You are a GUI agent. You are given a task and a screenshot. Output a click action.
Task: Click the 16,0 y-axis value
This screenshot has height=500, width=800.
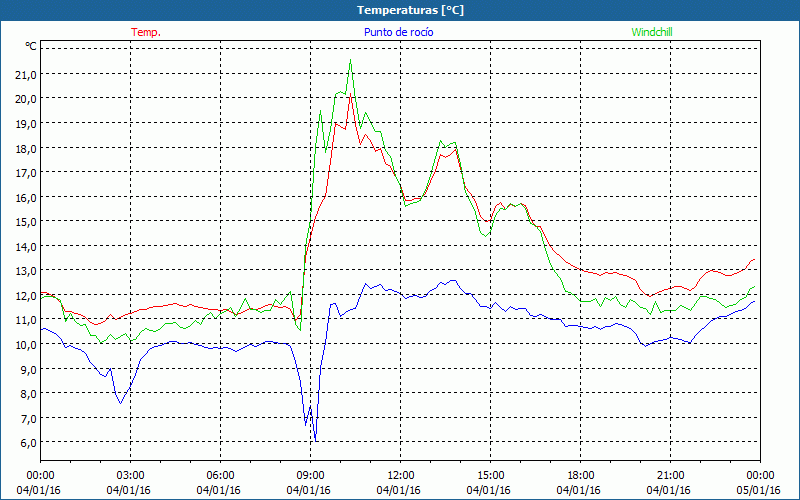click(26, 197)
